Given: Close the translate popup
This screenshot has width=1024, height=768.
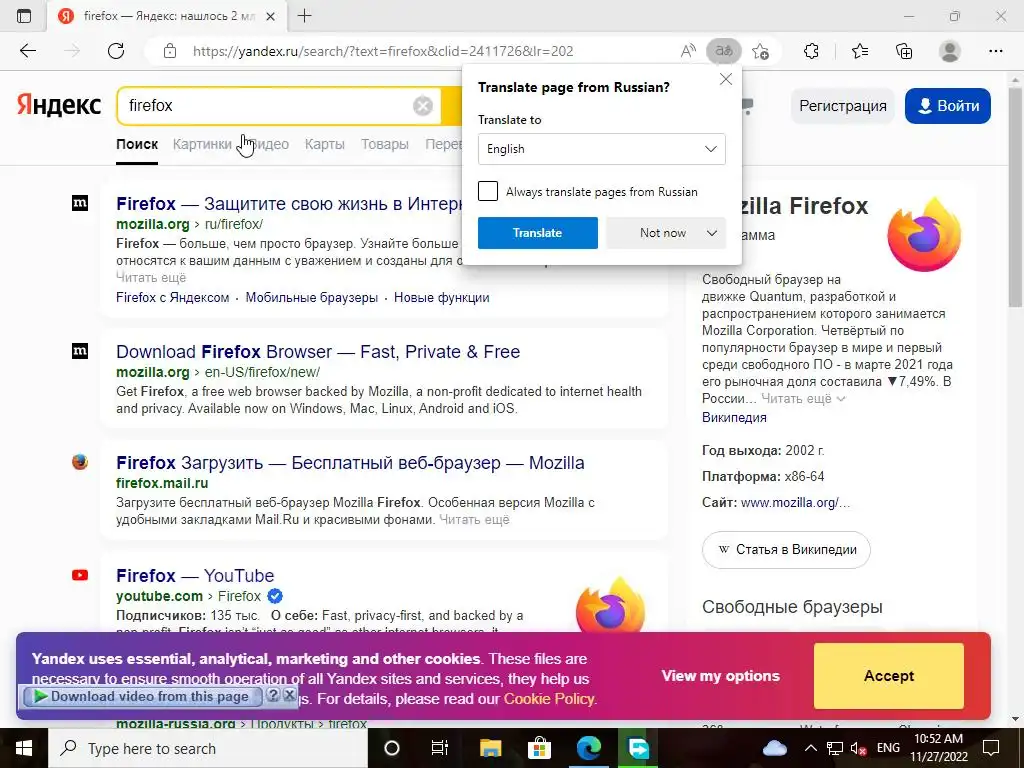Looking at the screenshot, I should click(x=726, y=79).
